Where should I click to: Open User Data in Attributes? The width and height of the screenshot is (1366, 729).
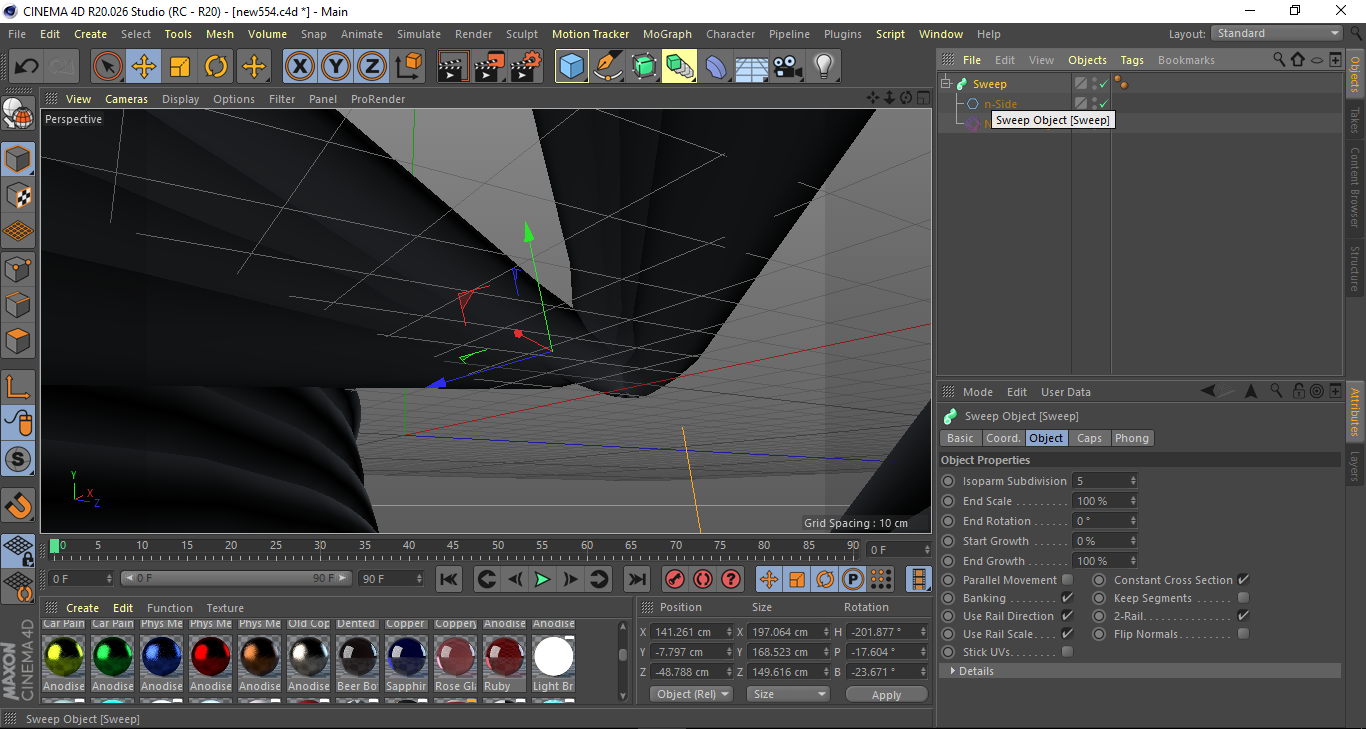(x=1065, y=392)
